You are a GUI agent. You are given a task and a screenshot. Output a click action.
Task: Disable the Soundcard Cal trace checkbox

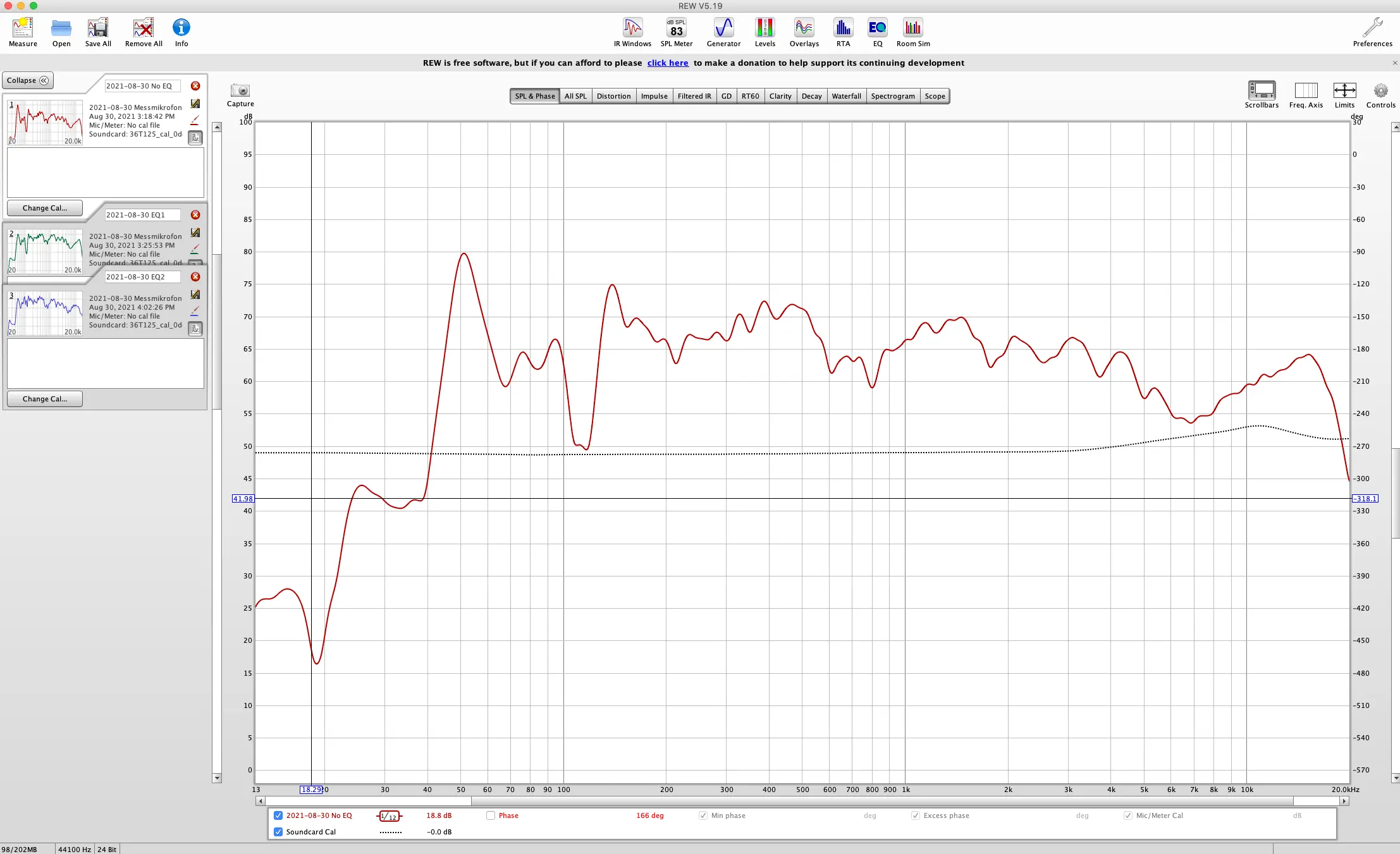click(278, 832)
